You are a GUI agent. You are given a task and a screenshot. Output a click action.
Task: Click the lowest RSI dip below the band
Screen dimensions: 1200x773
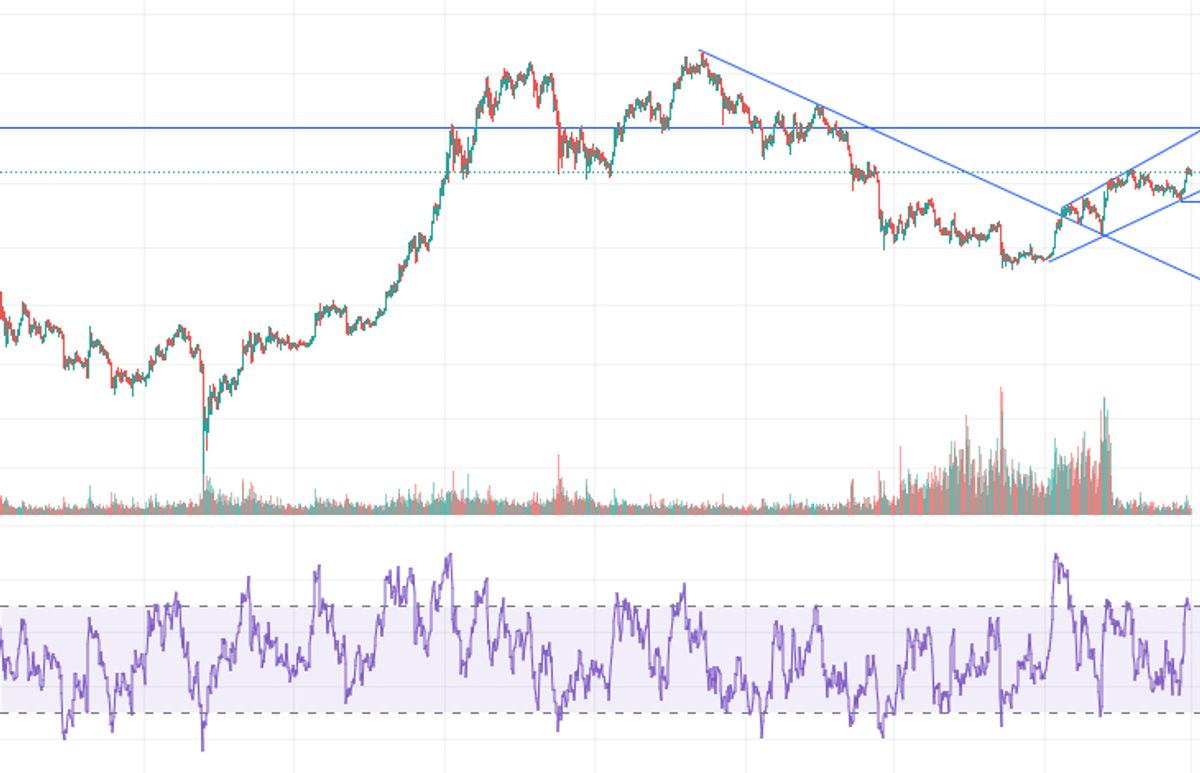click(x=203, y=748)
